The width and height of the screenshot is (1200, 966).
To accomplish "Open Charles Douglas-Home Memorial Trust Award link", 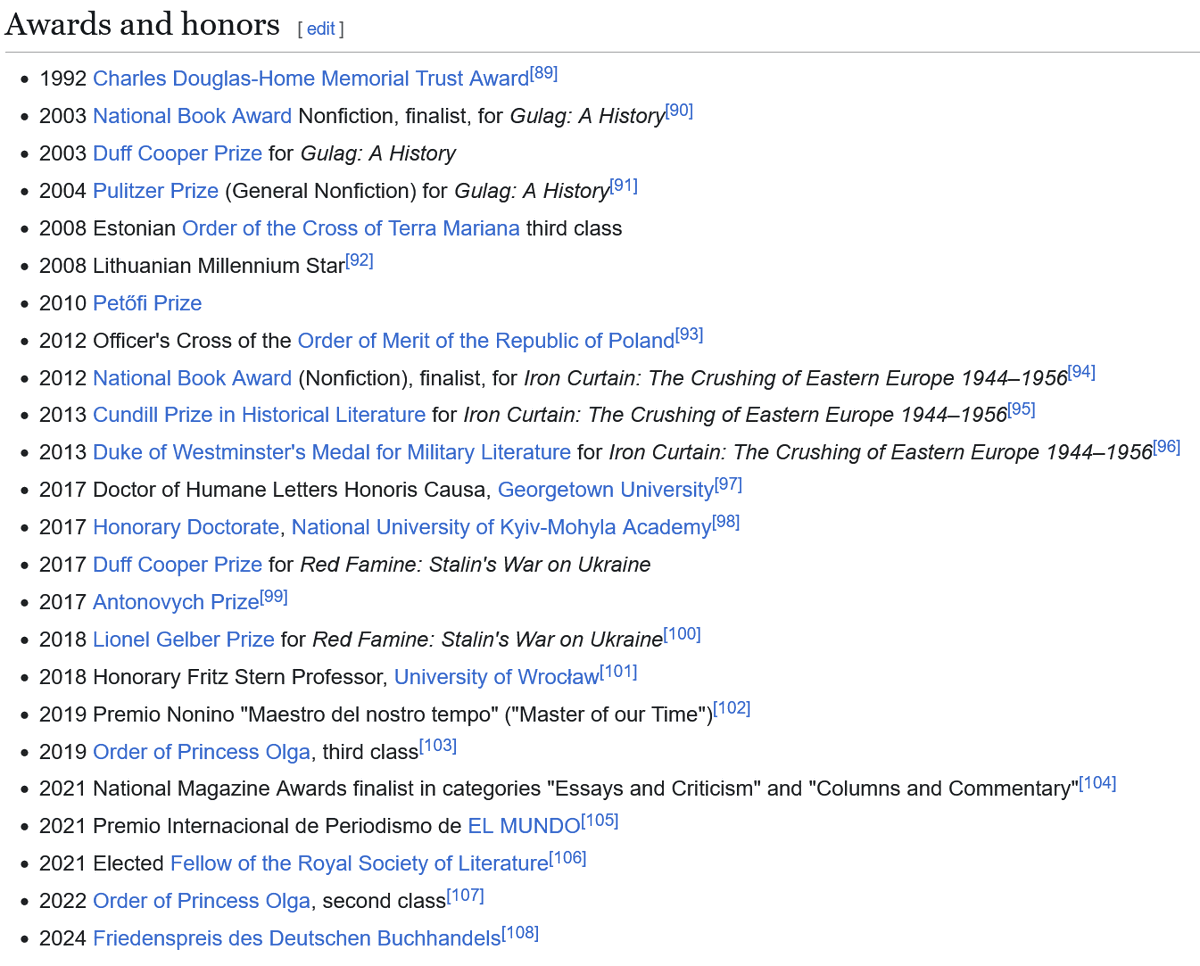I will pos(311,79).
